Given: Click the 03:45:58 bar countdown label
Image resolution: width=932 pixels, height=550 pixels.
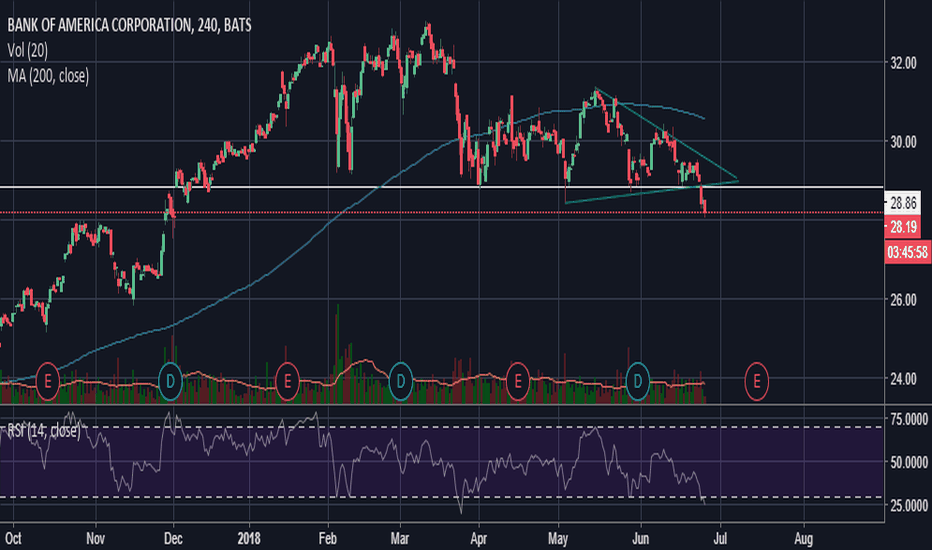Looking at the screenshot, I should pos(907,252).
